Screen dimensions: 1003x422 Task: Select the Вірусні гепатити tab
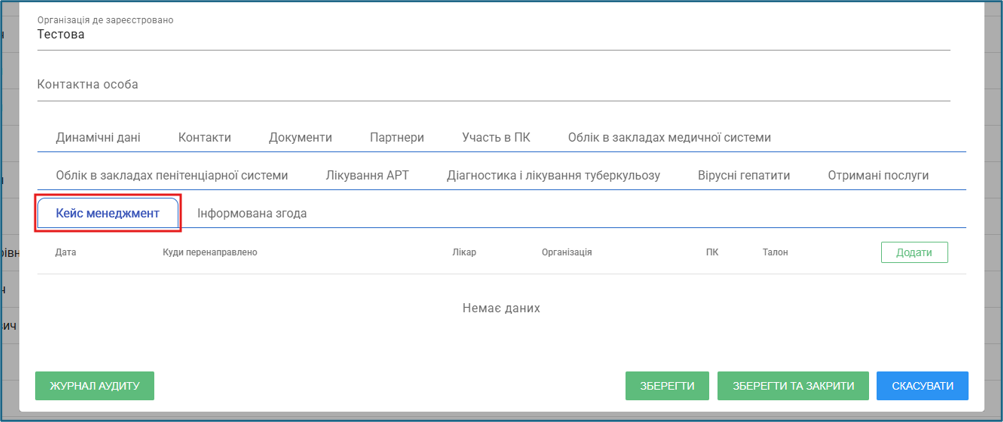point(744,176)
